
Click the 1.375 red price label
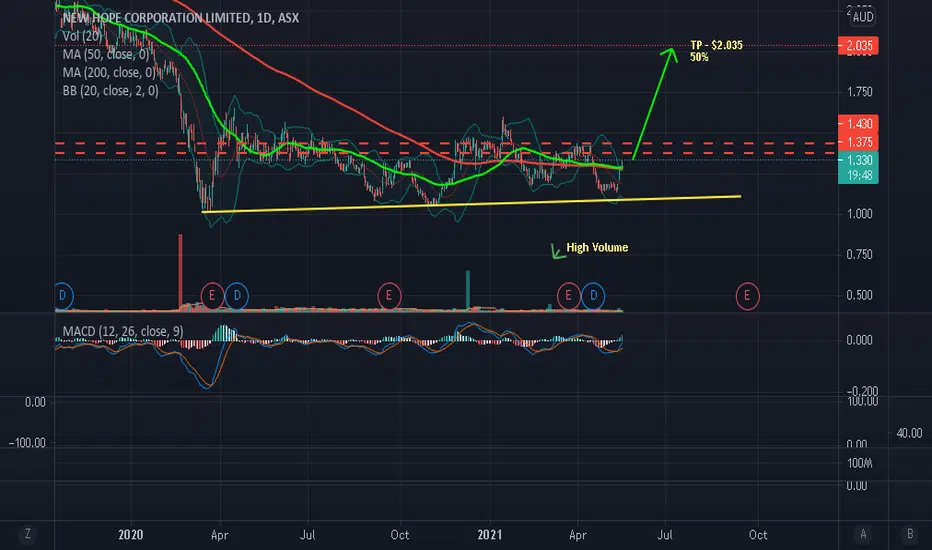click(858, 142)
